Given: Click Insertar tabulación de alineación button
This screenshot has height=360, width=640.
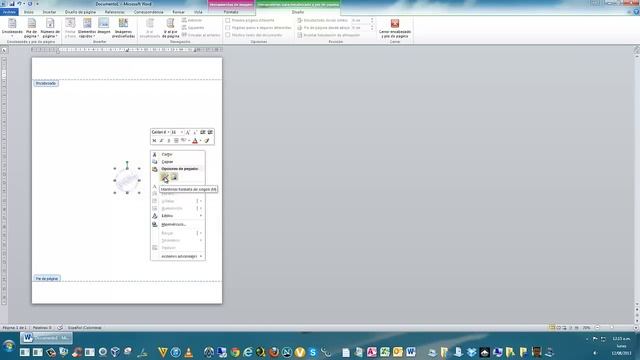Looking at the screenshot, I should pyautogui.click(x=329, y=35).
